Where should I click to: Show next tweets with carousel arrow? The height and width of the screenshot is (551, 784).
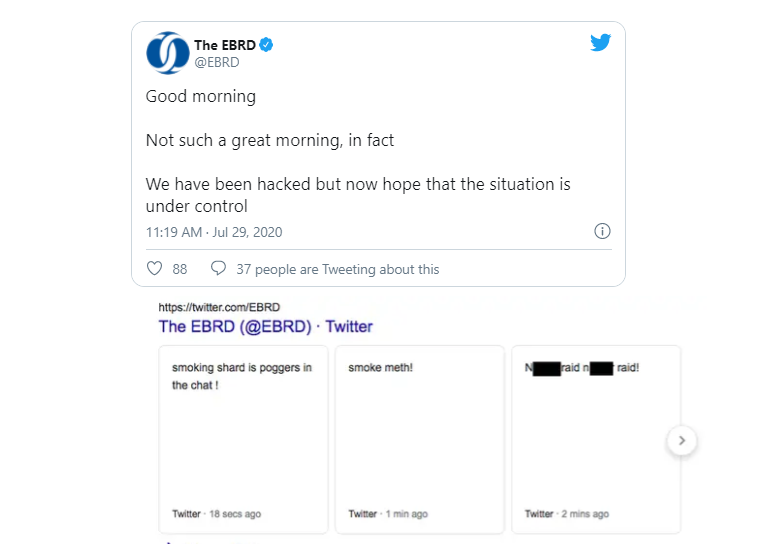click(x=681, y=440)
